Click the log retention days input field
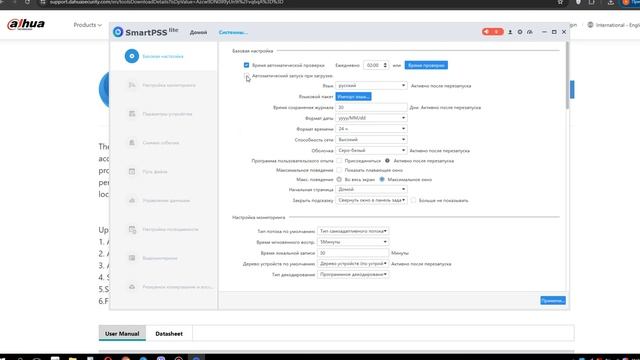Screen dimensions: 640x360 371,107
